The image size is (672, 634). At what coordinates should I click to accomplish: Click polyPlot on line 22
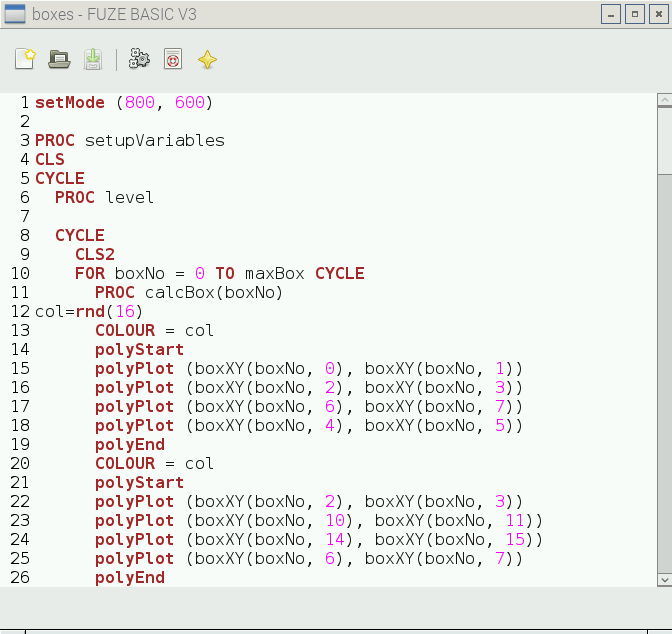coord(135,502)
